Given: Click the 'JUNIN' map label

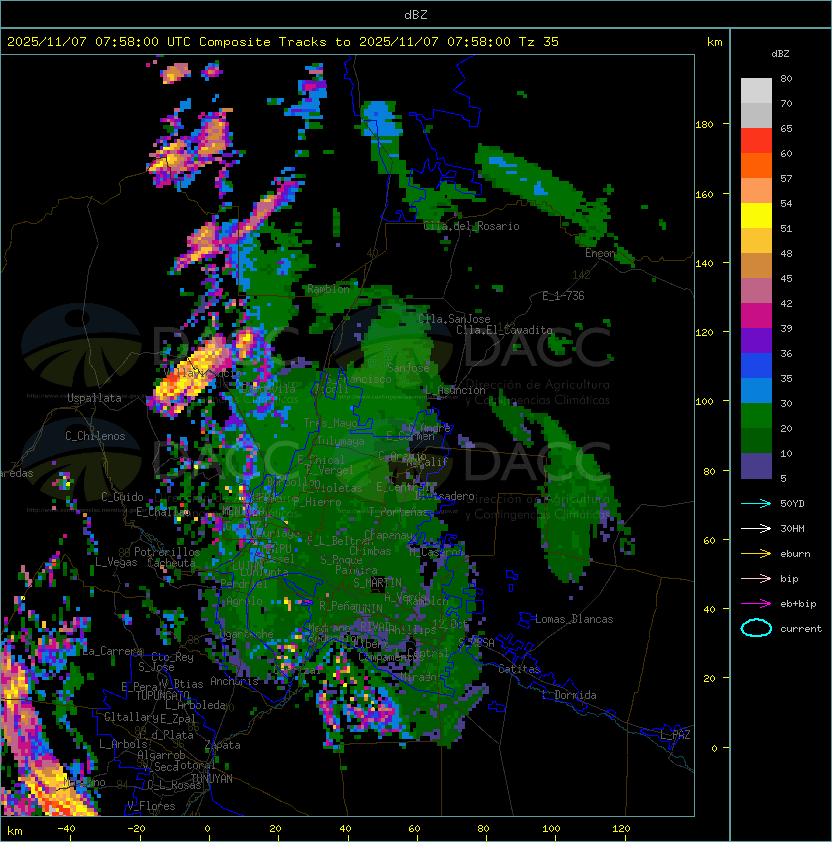Looking at the screenshot, I should [368, 608].
